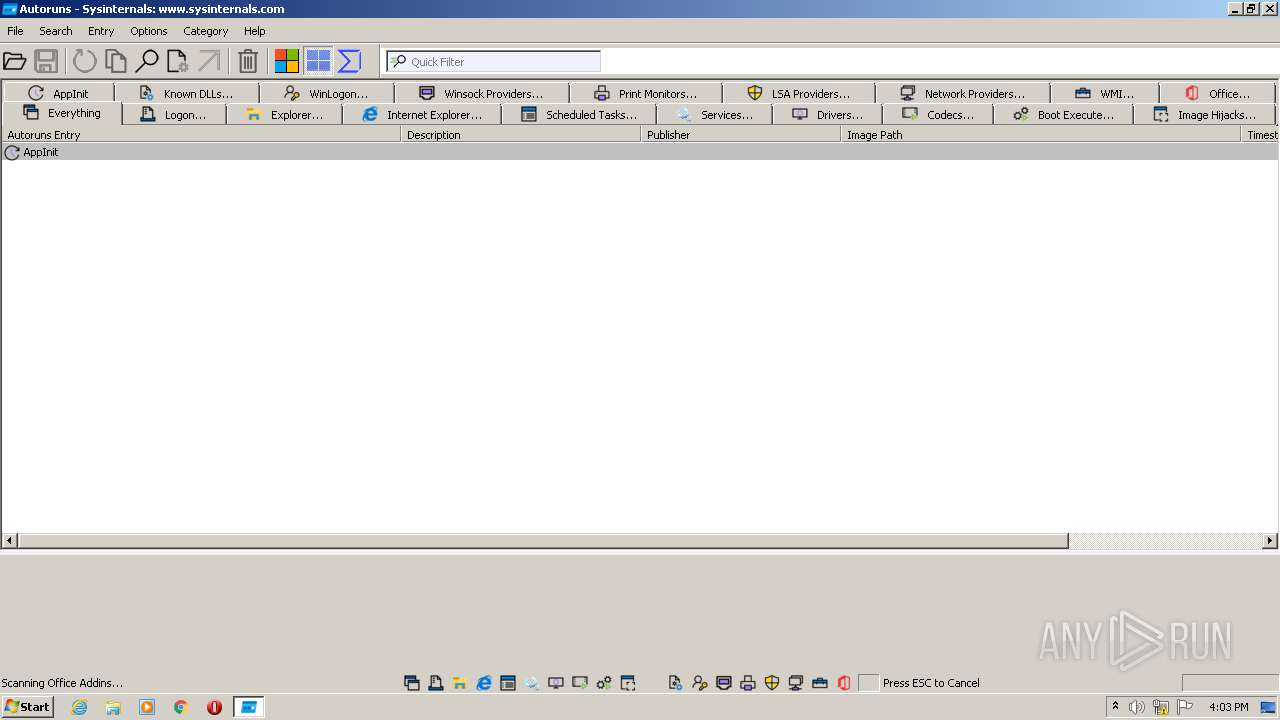Click the Boot Execute gears icon in the status bar
The width and height of the screenshot is (1280, 720).
(604, 683)
